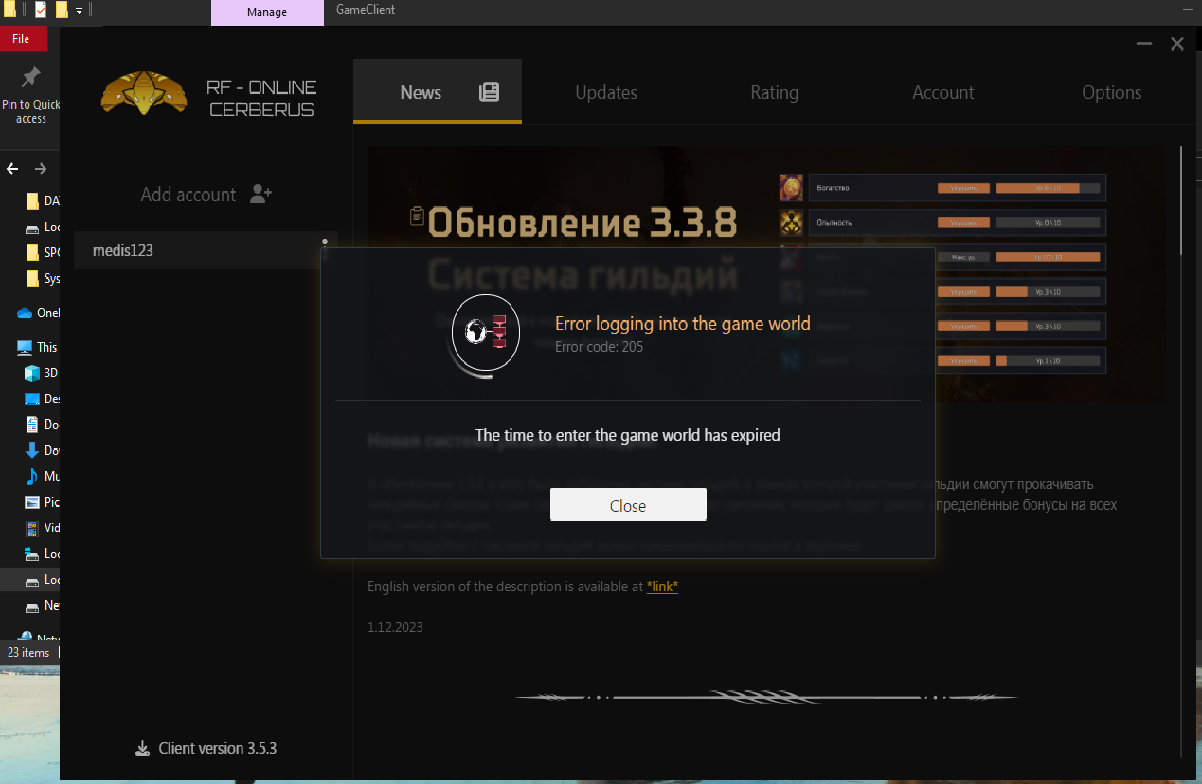This screenshot has height=784, width=1202.
Task: Select the highlighted Local Disk row in Explorer
Action: [30, 580]
